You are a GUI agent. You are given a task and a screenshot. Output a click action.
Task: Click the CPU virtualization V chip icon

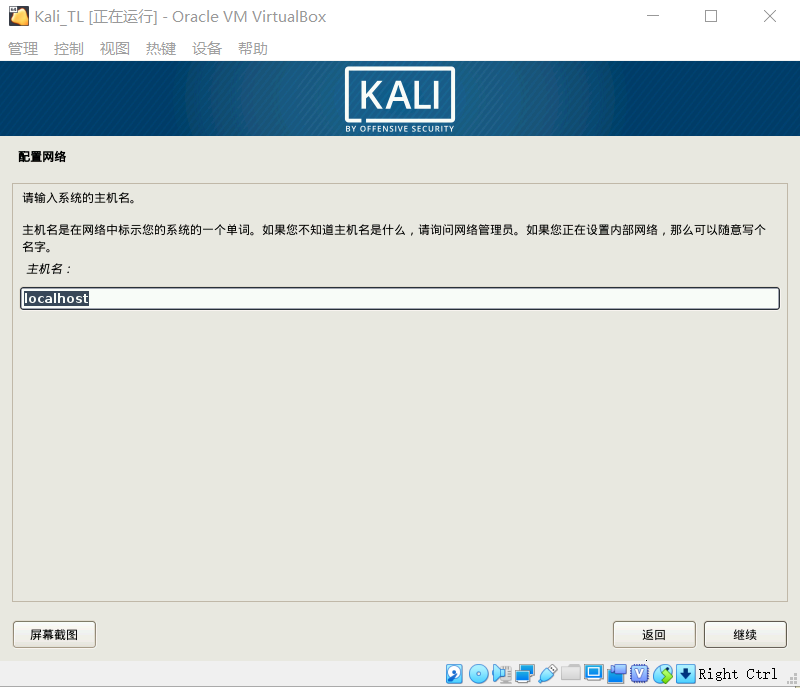(639, 674)
